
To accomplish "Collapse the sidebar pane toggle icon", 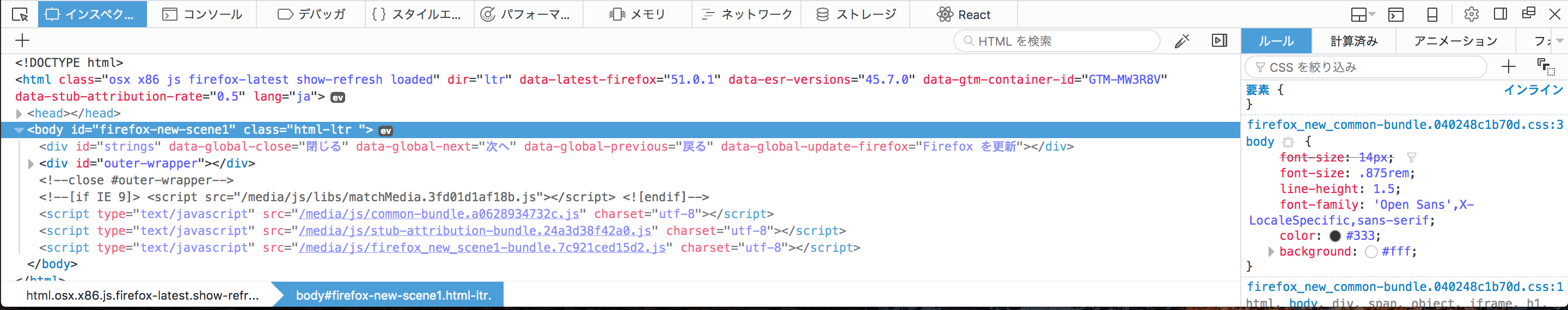I will 1219,41.
